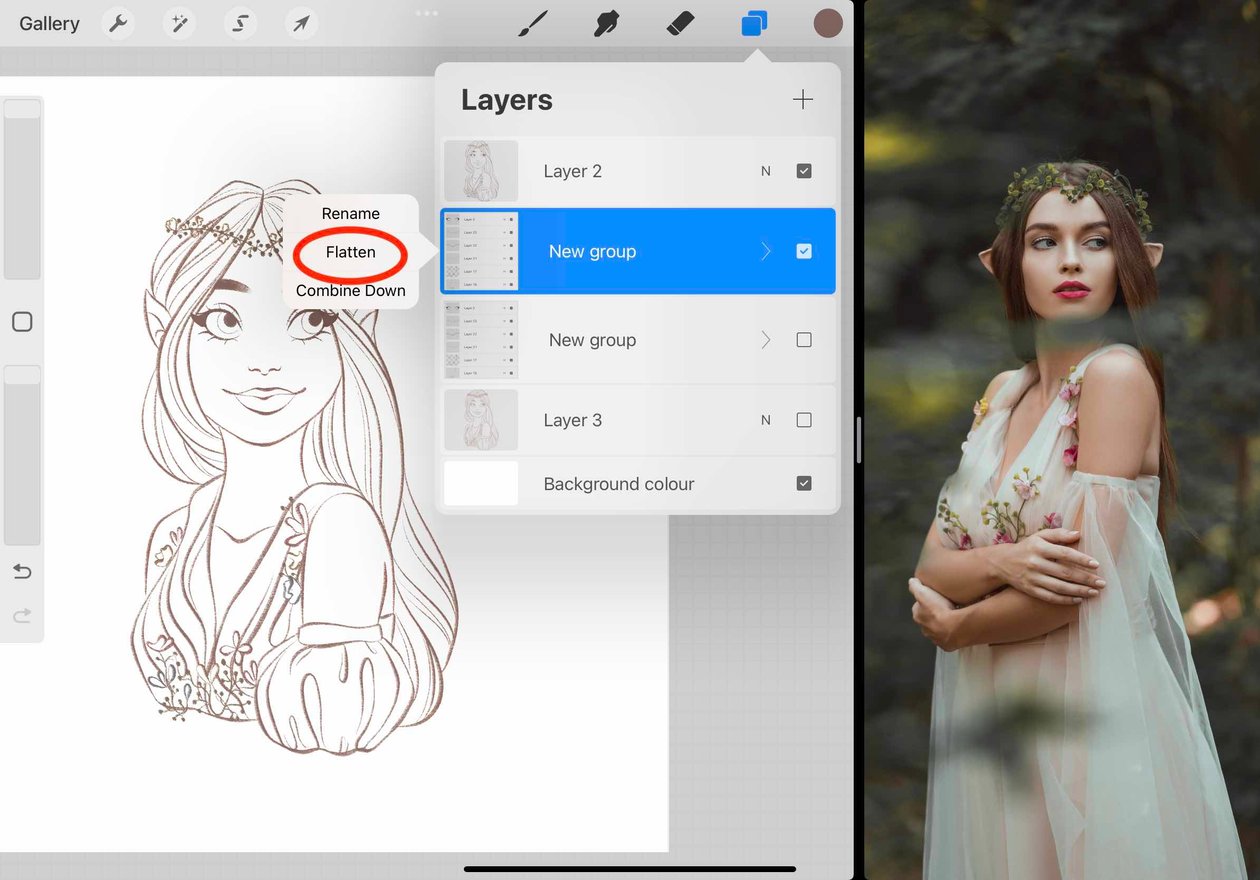Tap the square Modify button in sidebar
Image resolution: width=1260 pixels, height=880 pixels.
(x=22, y=322)
